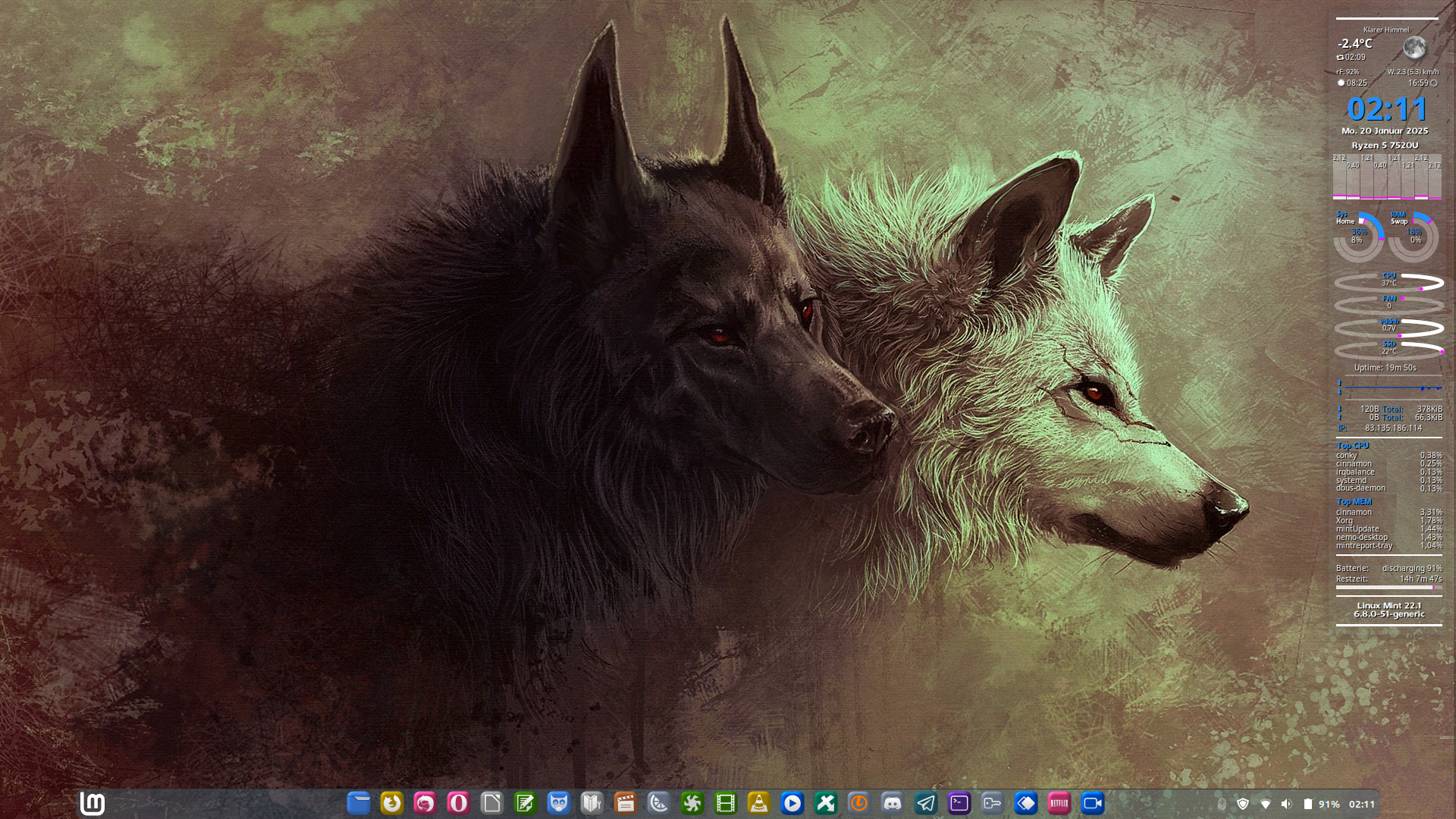Open the Zoom video camera icon
Screen dimensions: 1456x819
point(1093,803)
